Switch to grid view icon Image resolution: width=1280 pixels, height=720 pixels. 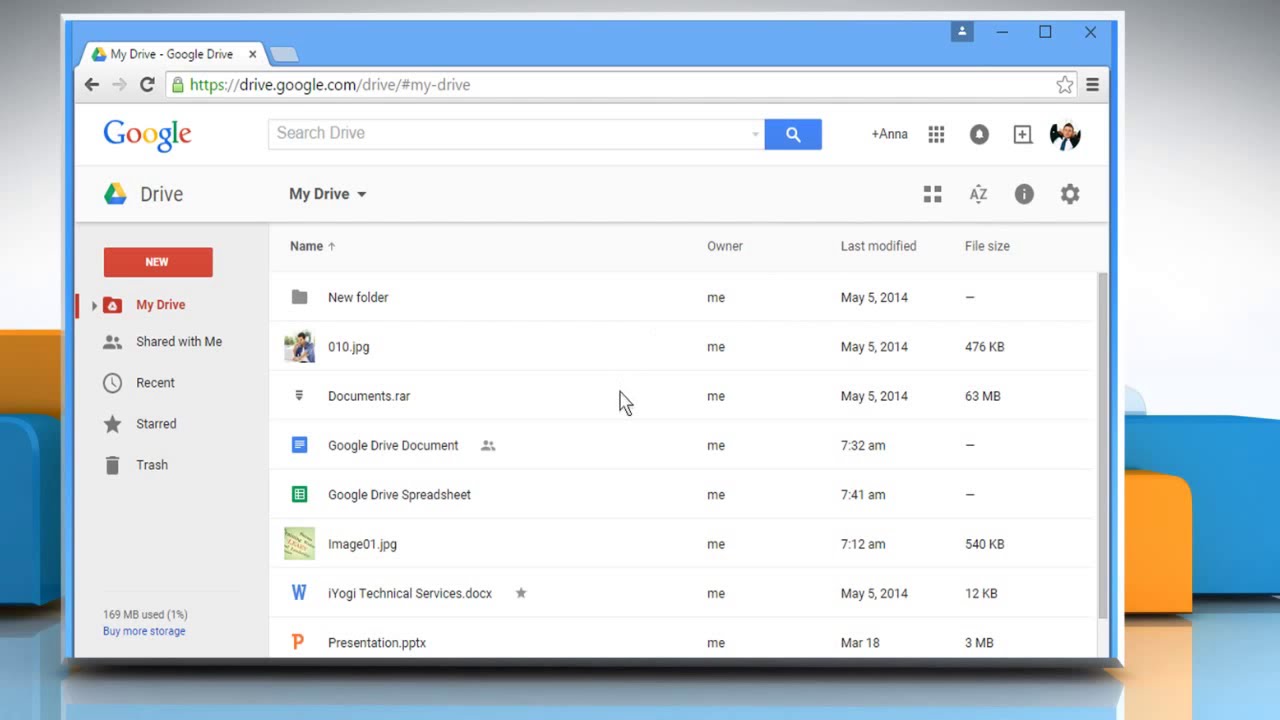pyautogui.click(x=932, y=194)
